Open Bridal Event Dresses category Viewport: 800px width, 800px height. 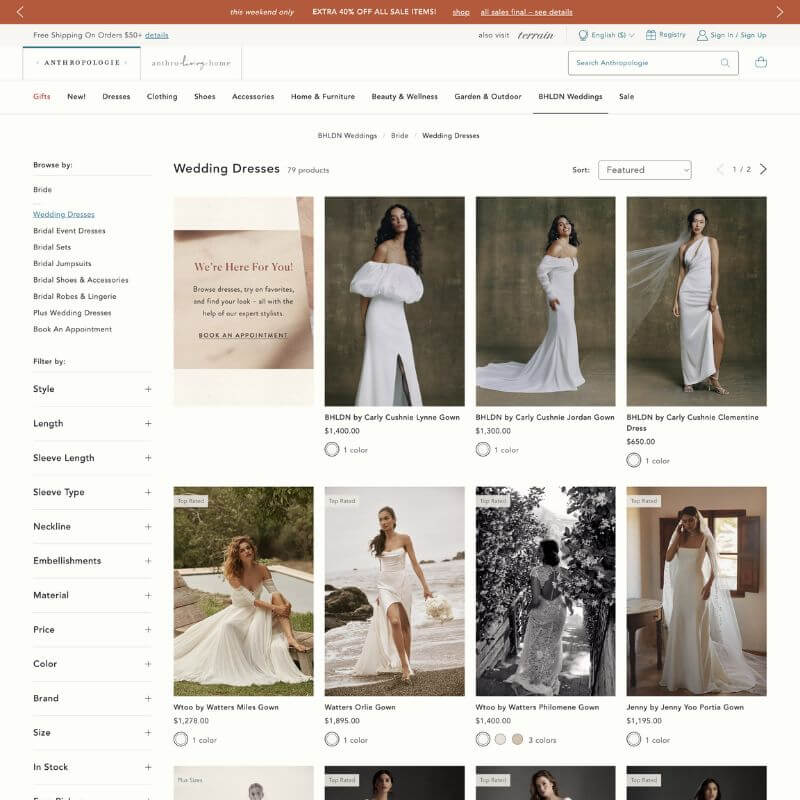69,231
